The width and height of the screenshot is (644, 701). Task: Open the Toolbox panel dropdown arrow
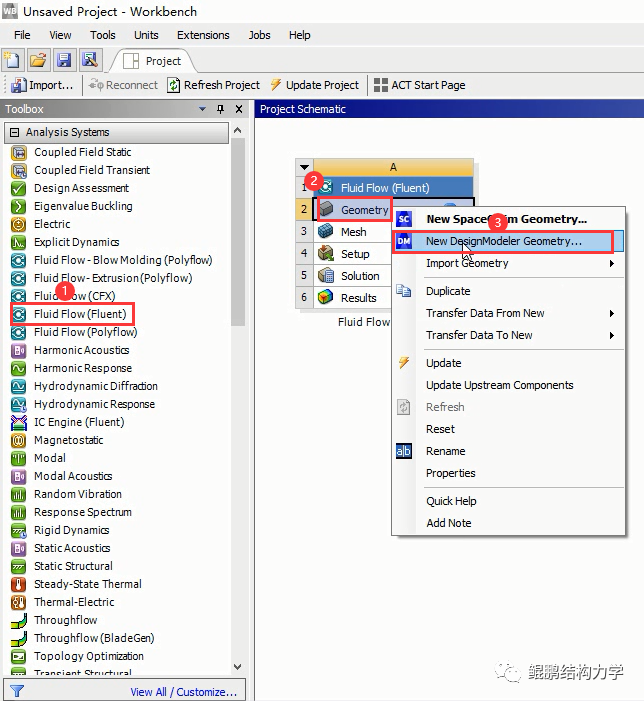[202, 109]
